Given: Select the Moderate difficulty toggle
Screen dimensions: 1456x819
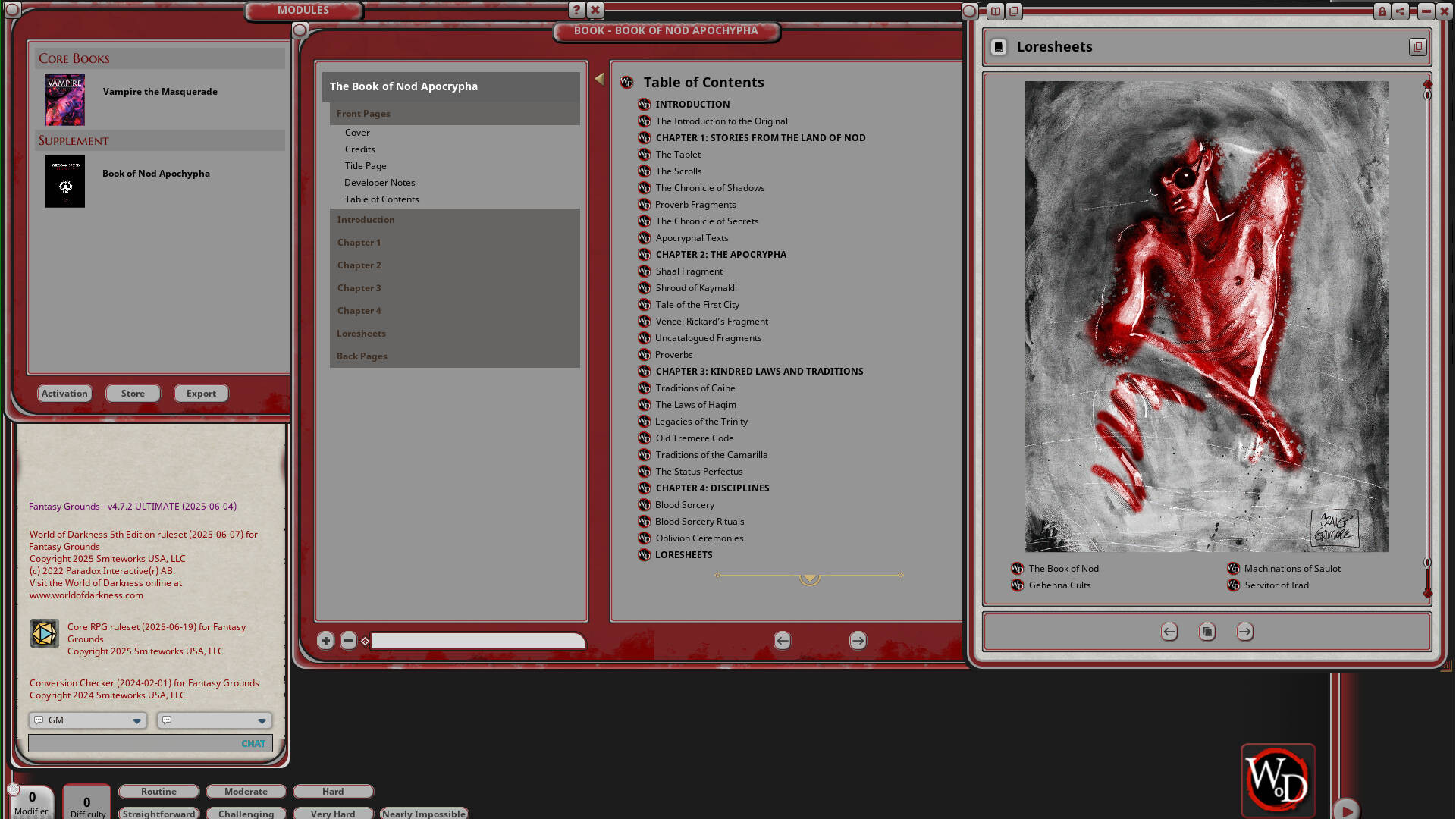Looking at the screenshot, I should pyautogui.click(x=246, y=791).
